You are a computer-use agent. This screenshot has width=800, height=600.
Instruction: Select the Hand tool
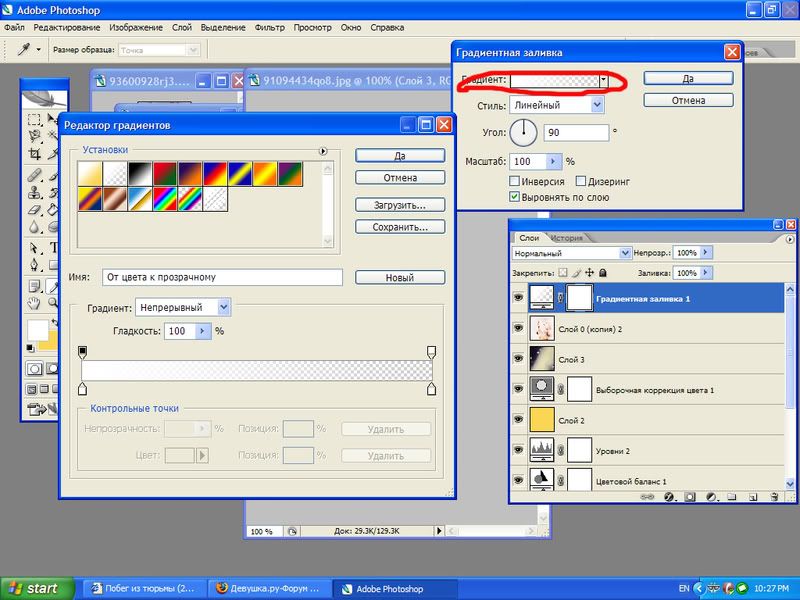click(x=34, y=304)
